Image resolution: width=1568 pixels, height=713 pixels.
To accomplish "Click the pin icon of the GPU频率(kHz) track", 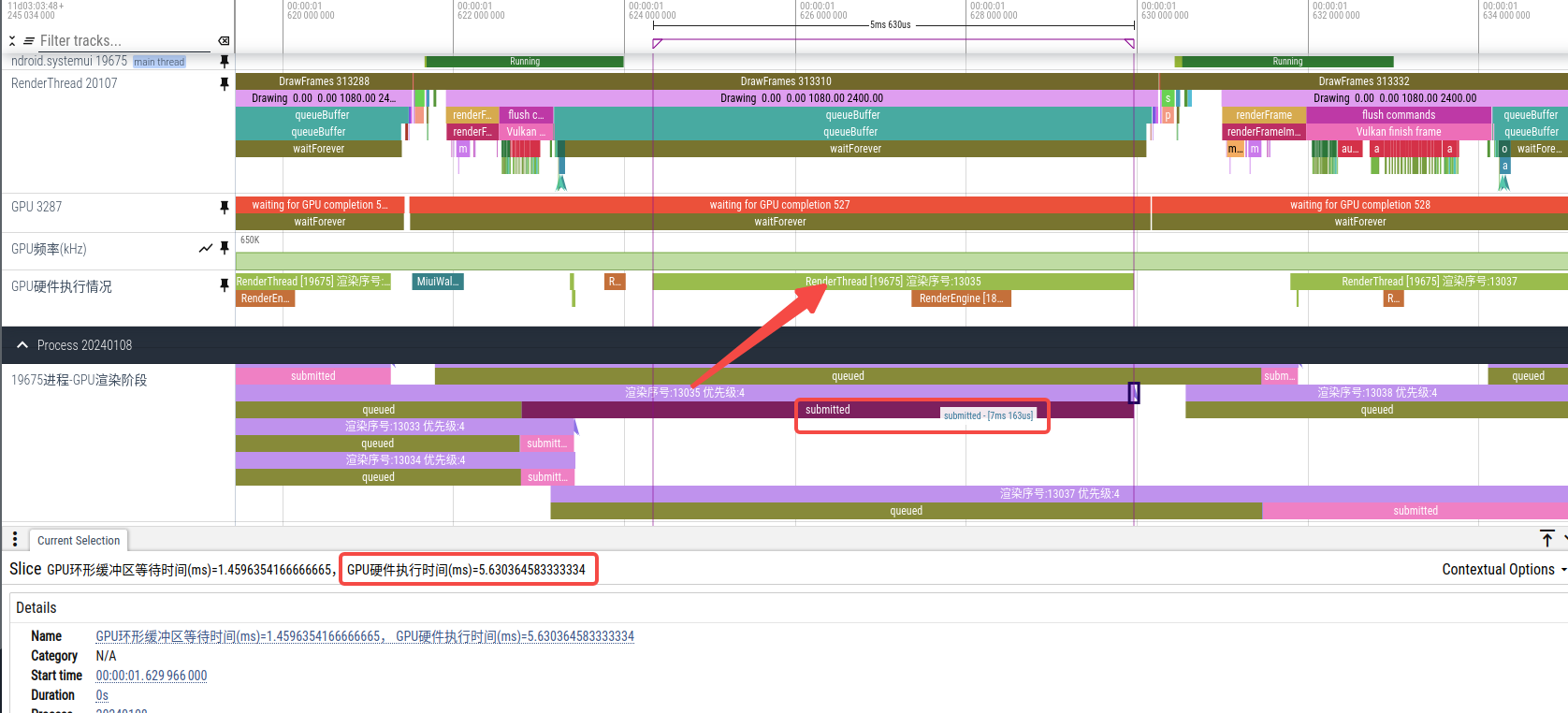I will pos(225,248).
